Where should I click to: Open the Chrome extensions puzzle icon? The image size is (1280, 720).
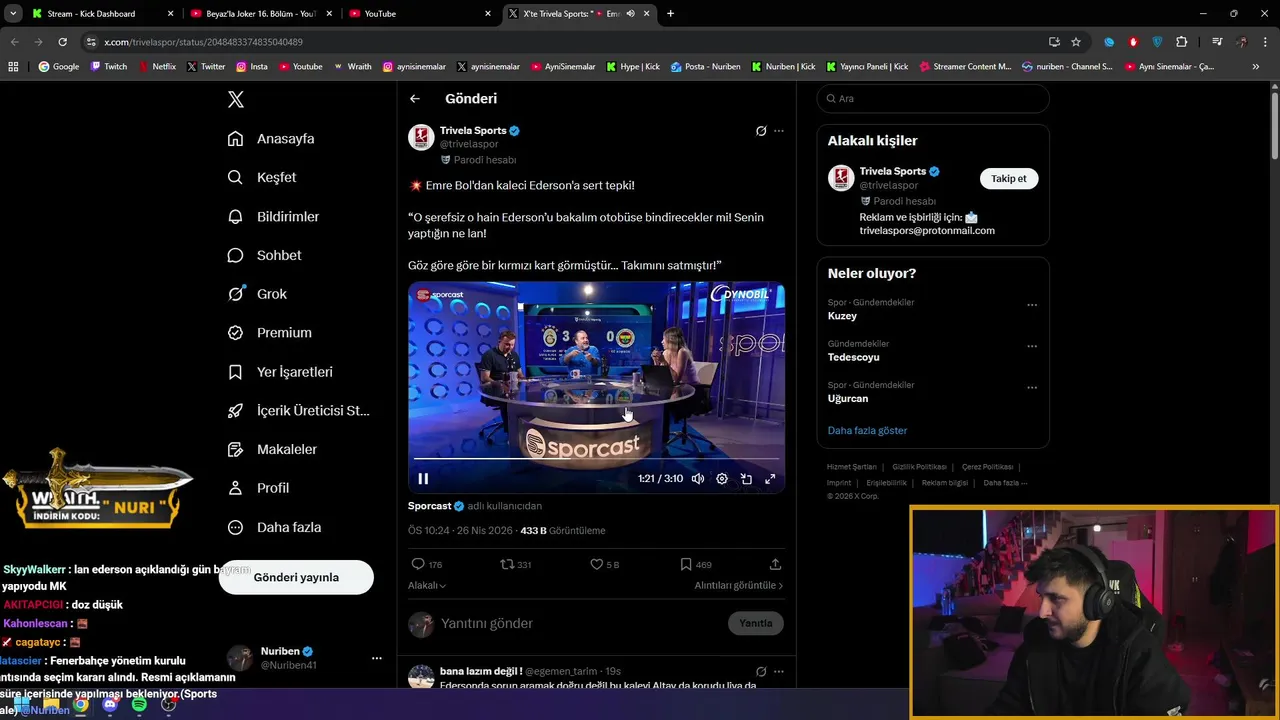click(x=1182, y=42)
